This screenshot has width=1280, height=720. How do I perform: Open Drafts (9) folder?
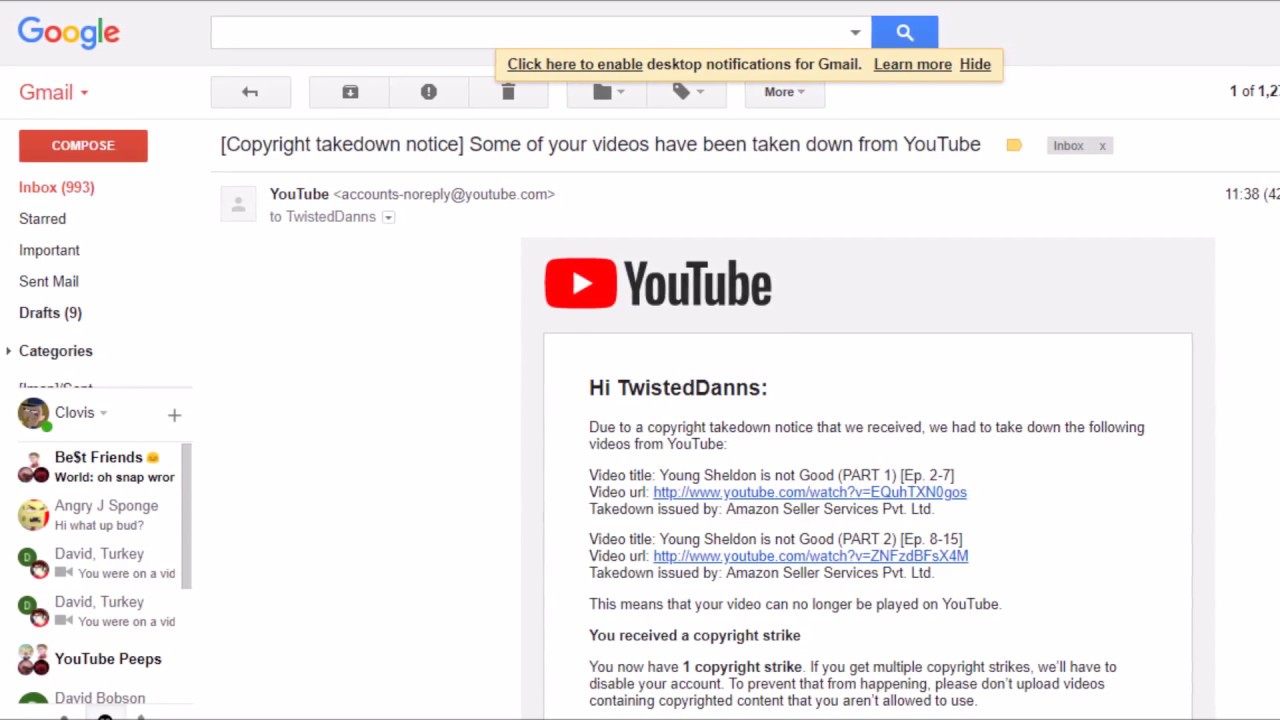pyautogui.click(x=50, y=313)
